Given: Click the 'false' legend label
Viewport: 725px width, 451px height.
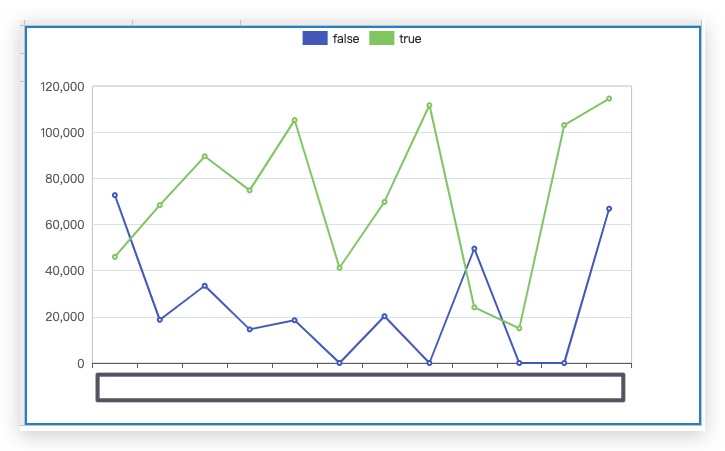Looking at the screenshot, I should click(346, 39).
